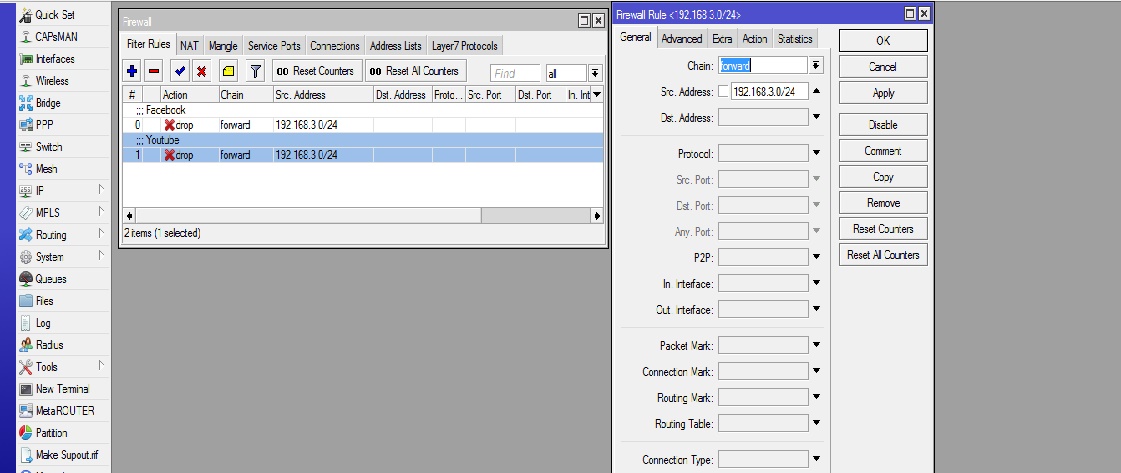The height and width of the screenshot is (473, 1121).
Task: Expand the Packet Mark field
Action: click(816, 345)
